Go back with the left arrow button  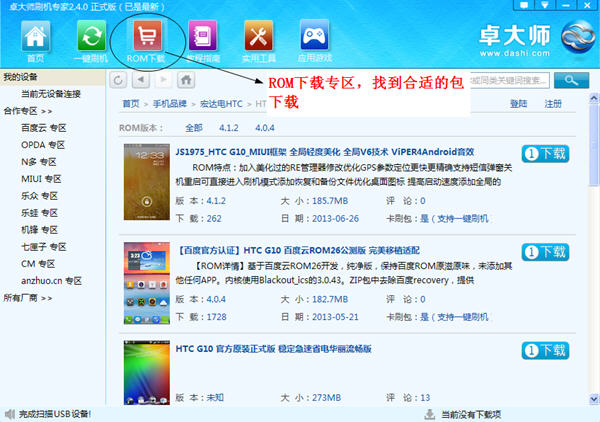coord(141,80)
